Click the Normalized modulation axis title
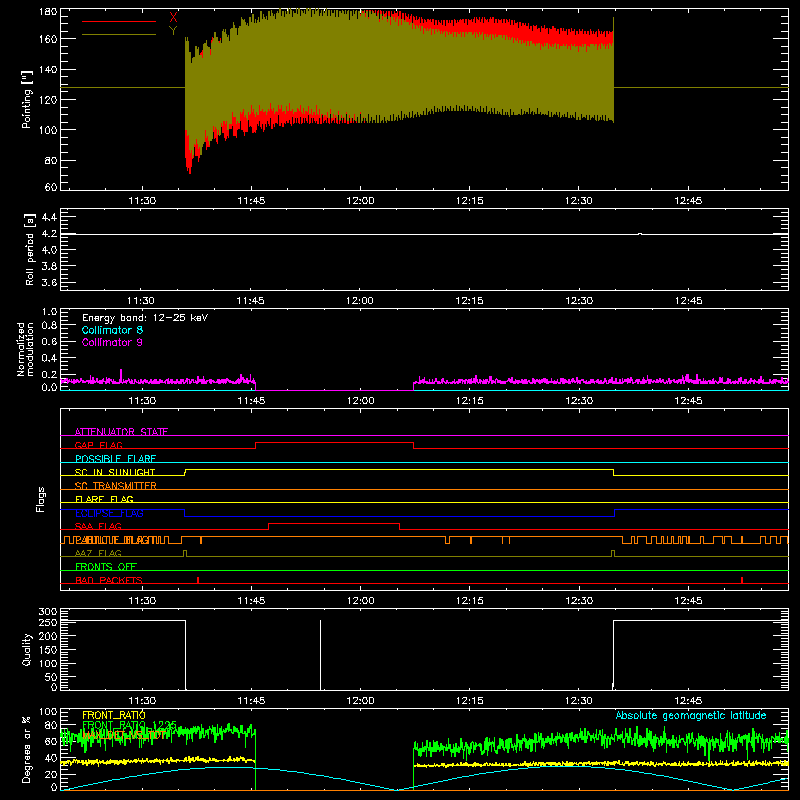The width and height of the screenshot is (800, 800). click(25, 349)
